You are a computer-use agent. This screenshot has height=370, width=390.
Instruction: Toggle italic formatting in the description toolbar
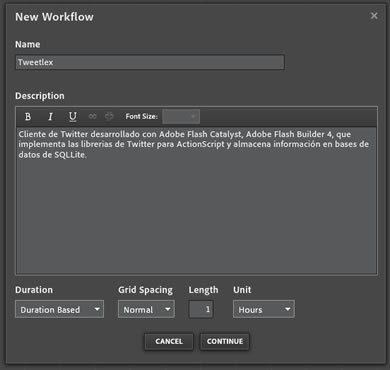[x=50, y=116]
